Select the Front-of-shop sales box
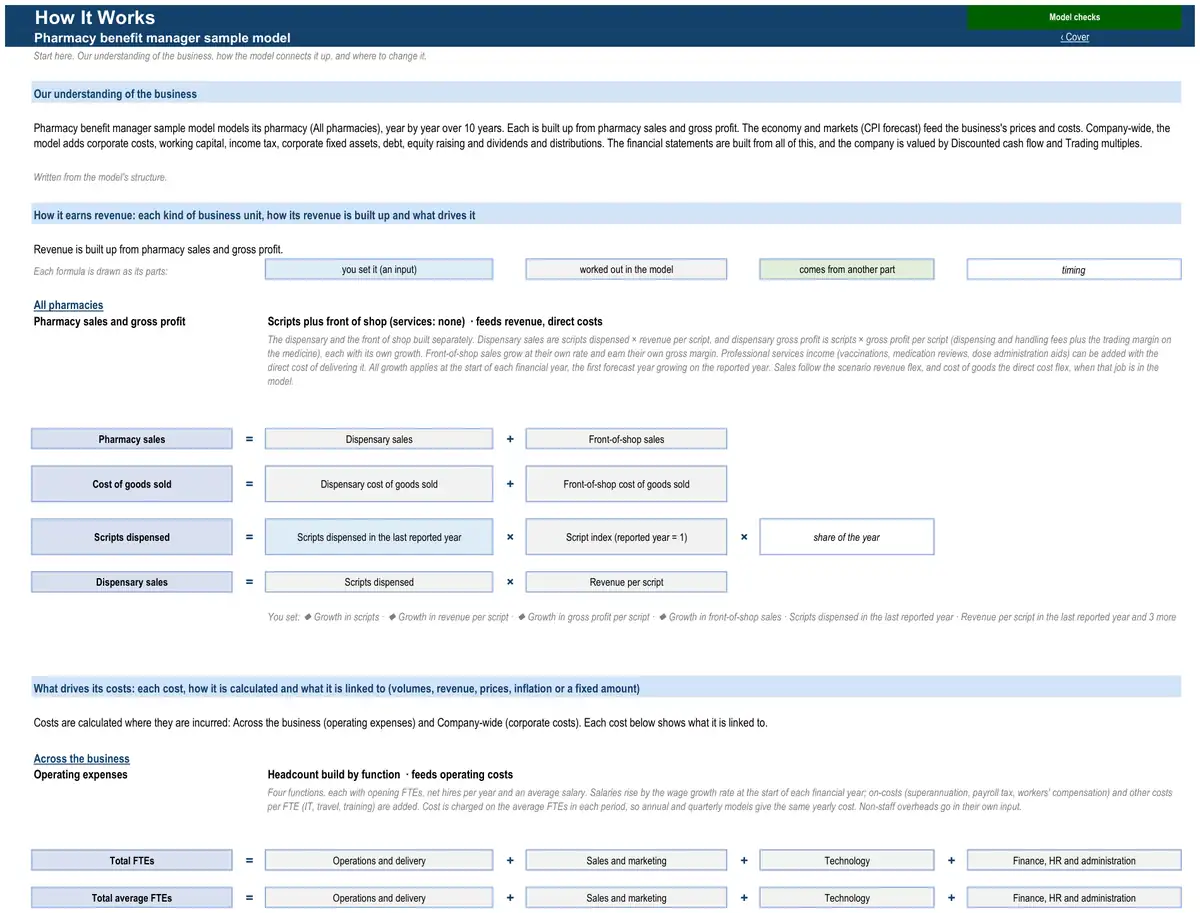This screenshot has width=1200, height=913. coord(626,439)
